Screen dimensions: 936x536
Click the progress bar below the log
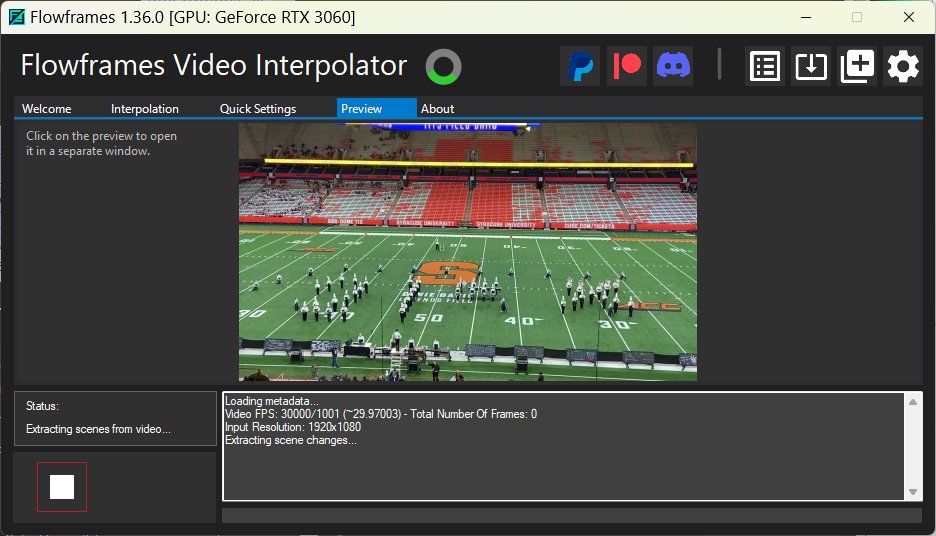tap(572, 515)
